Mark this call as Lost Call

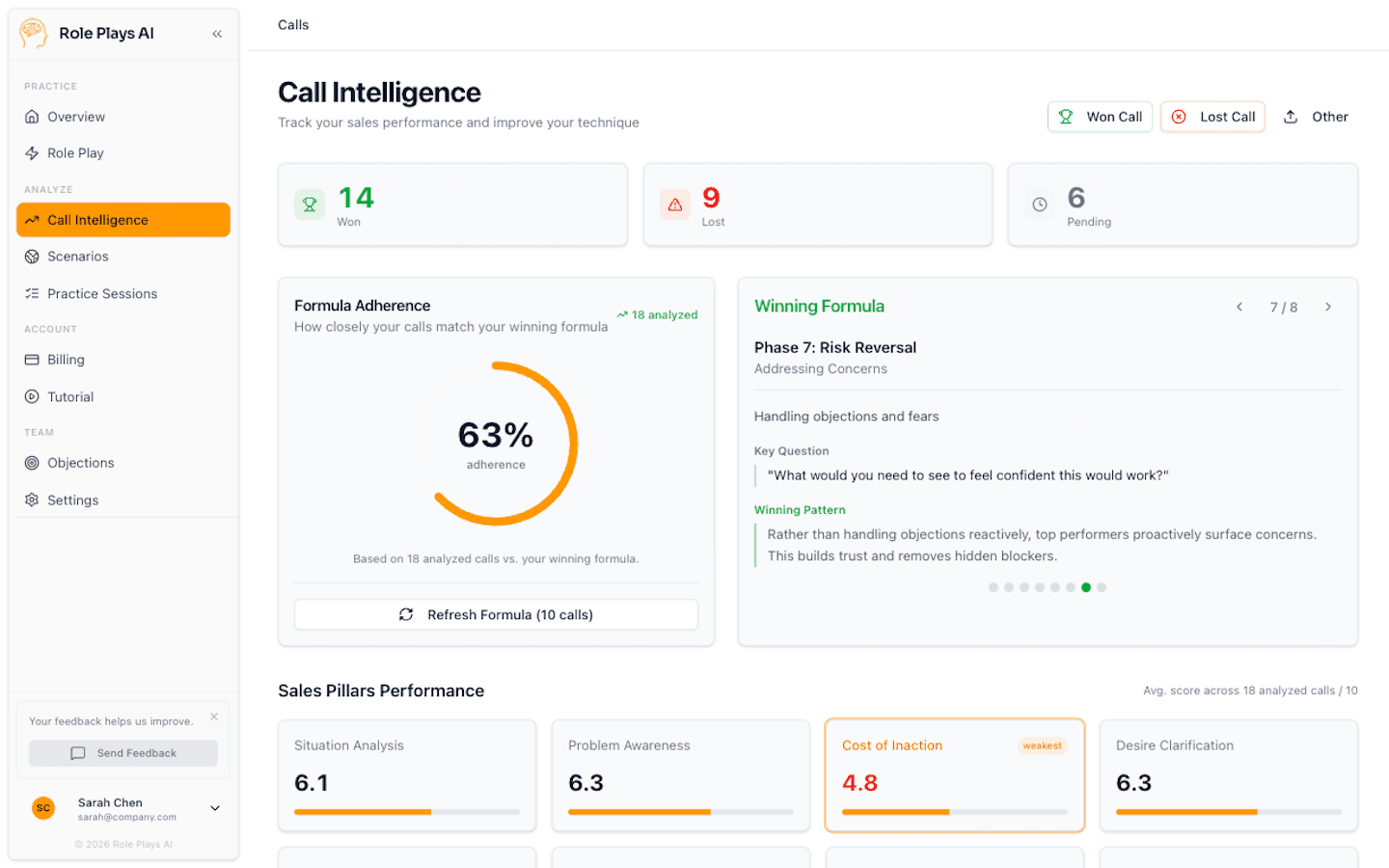click(1212, 116)
